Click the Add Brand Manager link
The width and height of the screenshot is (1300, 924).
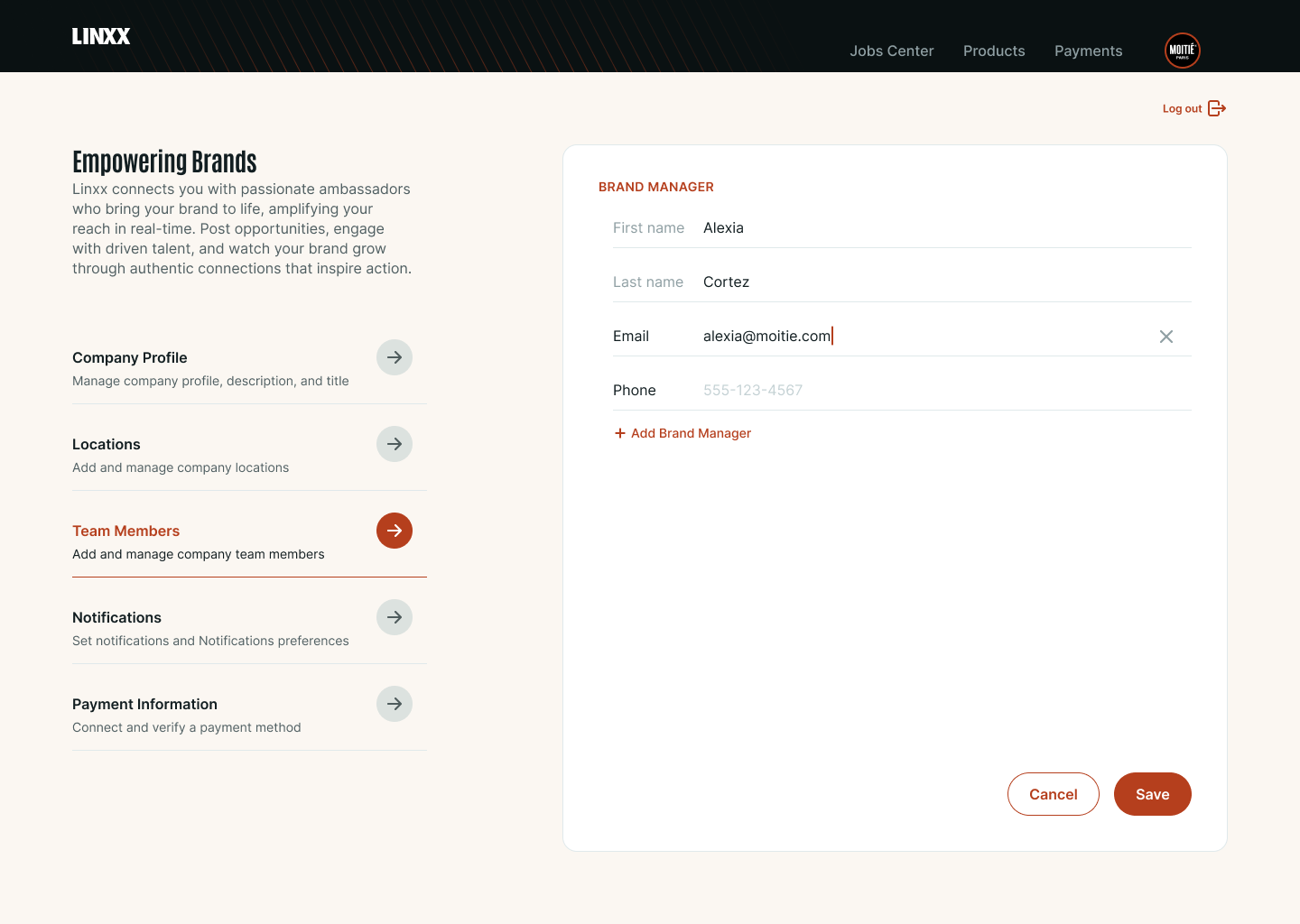(x=691, y=433)
